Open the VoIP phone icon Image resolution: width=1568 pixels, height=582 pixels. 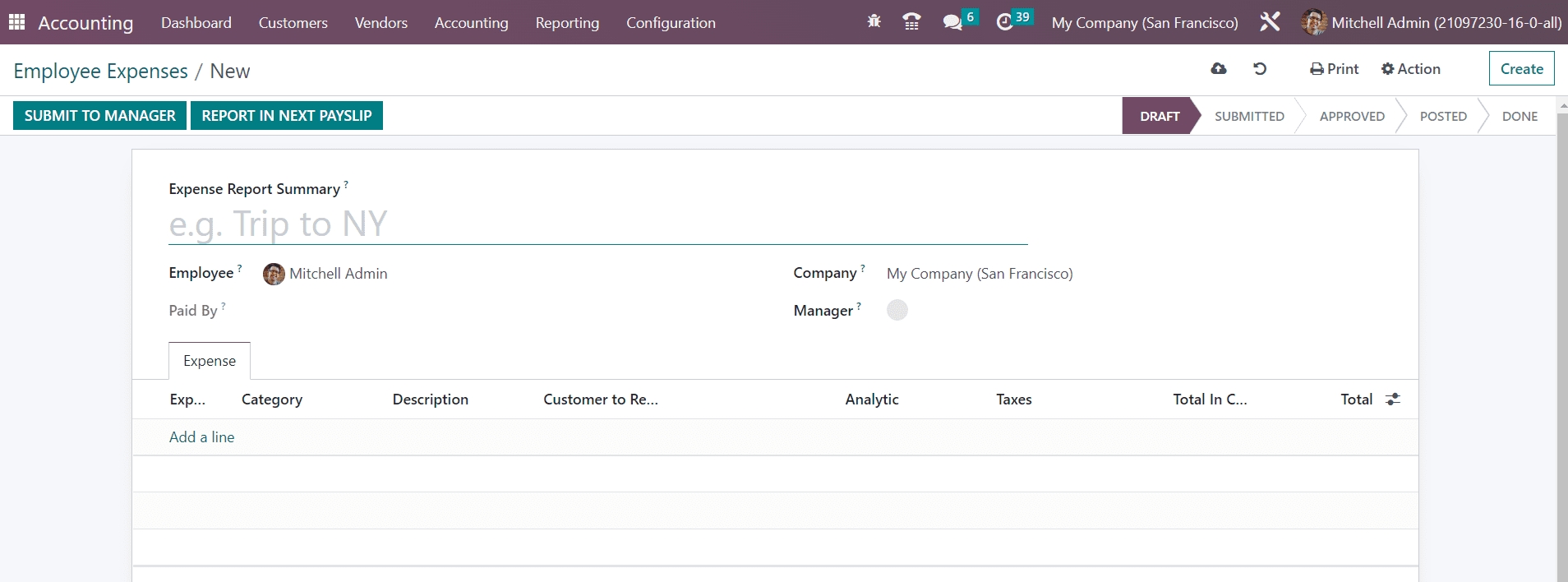(x=911, y=22)
